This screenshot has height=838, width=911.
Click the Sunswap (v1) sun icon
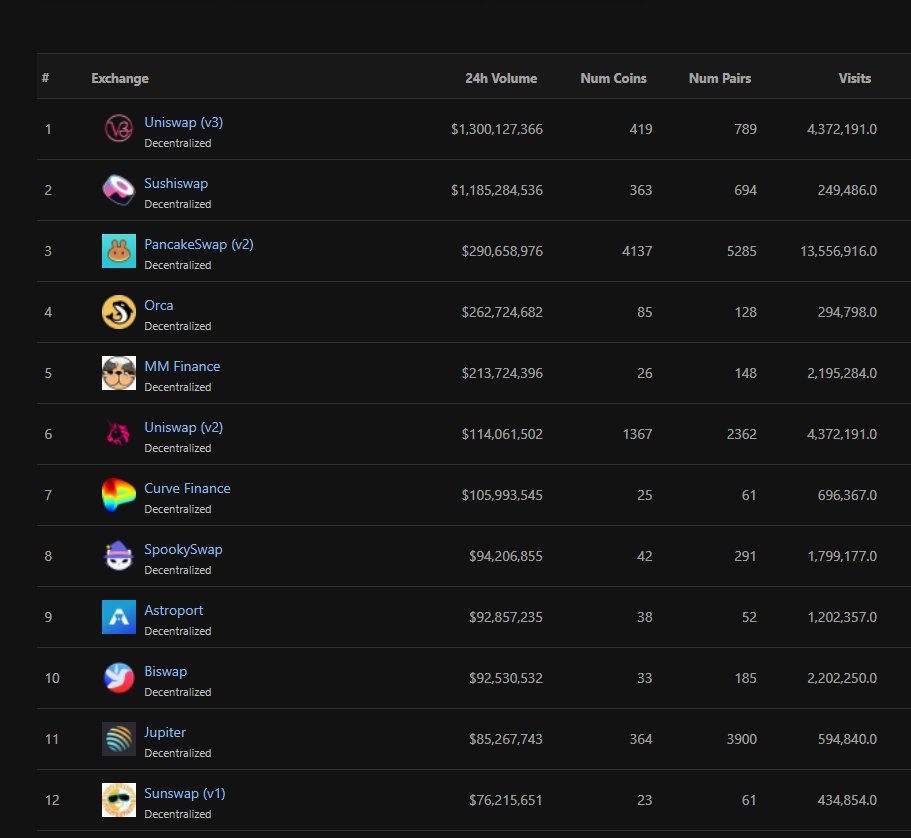(119, 800)
